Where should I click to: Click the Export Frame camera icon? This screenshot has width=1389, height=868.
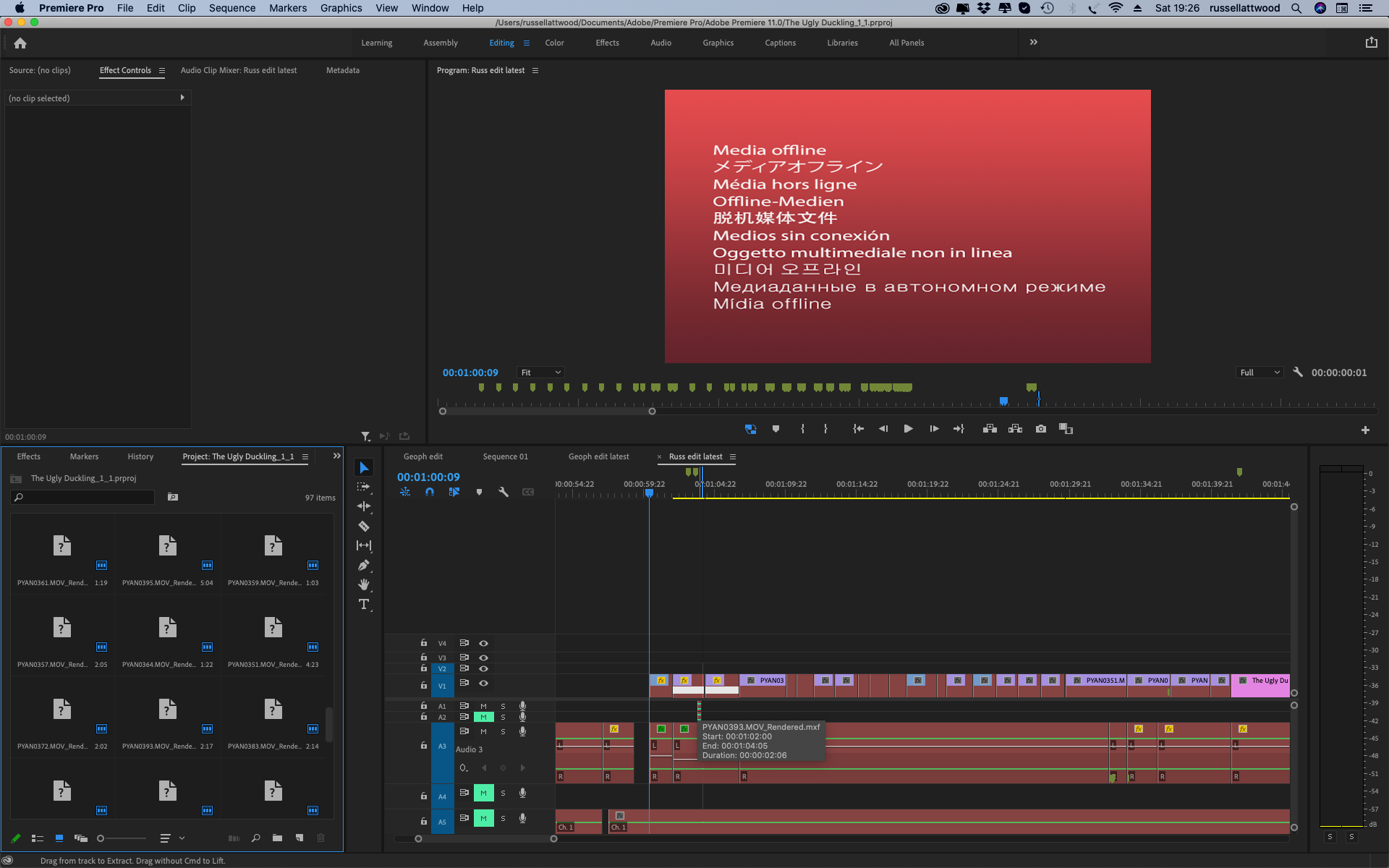[x=1040, y=429]
